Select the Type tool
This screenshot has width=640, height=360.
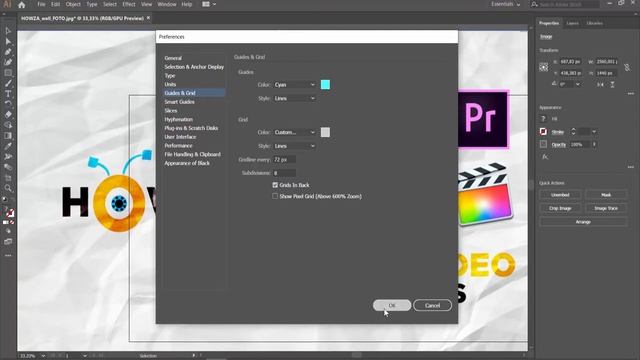click(8, 93)
